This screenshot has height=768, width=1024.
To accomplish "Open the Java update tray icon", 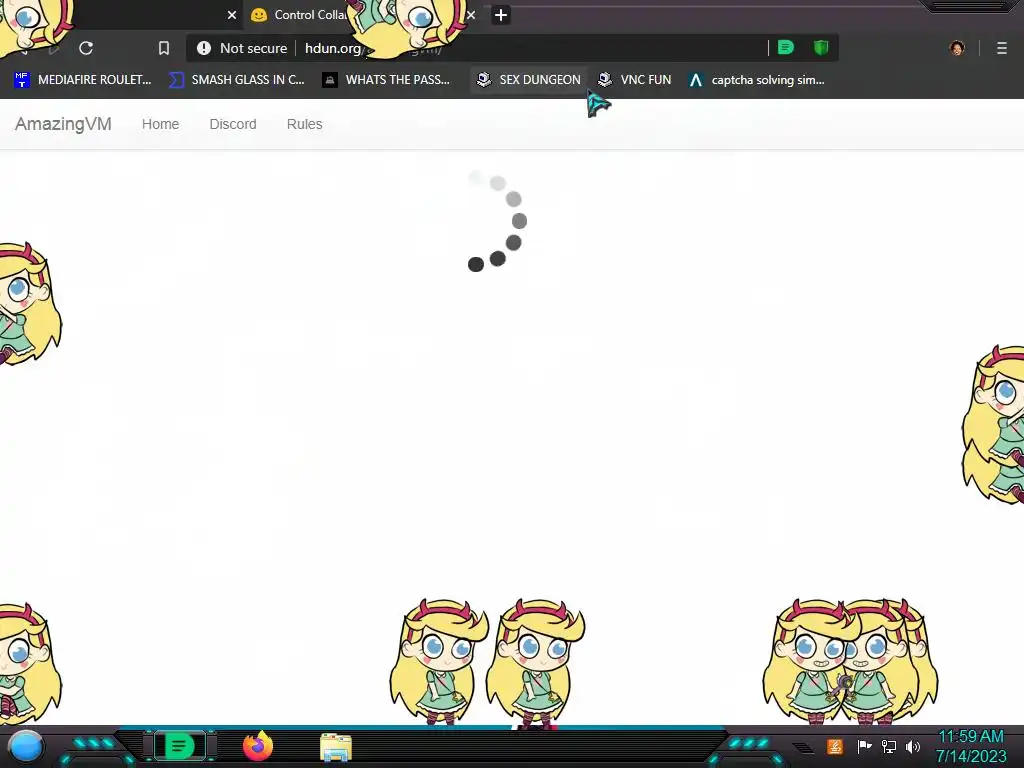I will [x=835, y=746].
